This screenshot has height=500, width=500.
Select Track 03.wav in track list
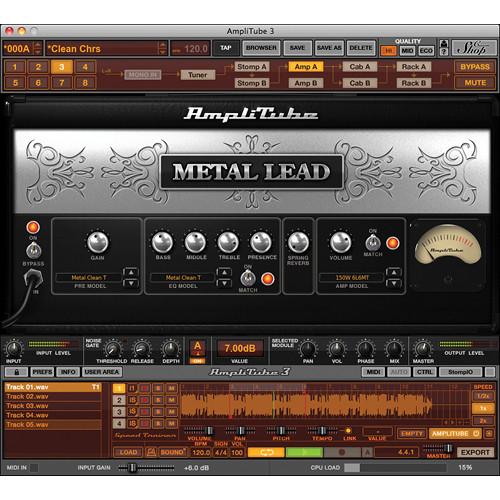tap(53, 406)
